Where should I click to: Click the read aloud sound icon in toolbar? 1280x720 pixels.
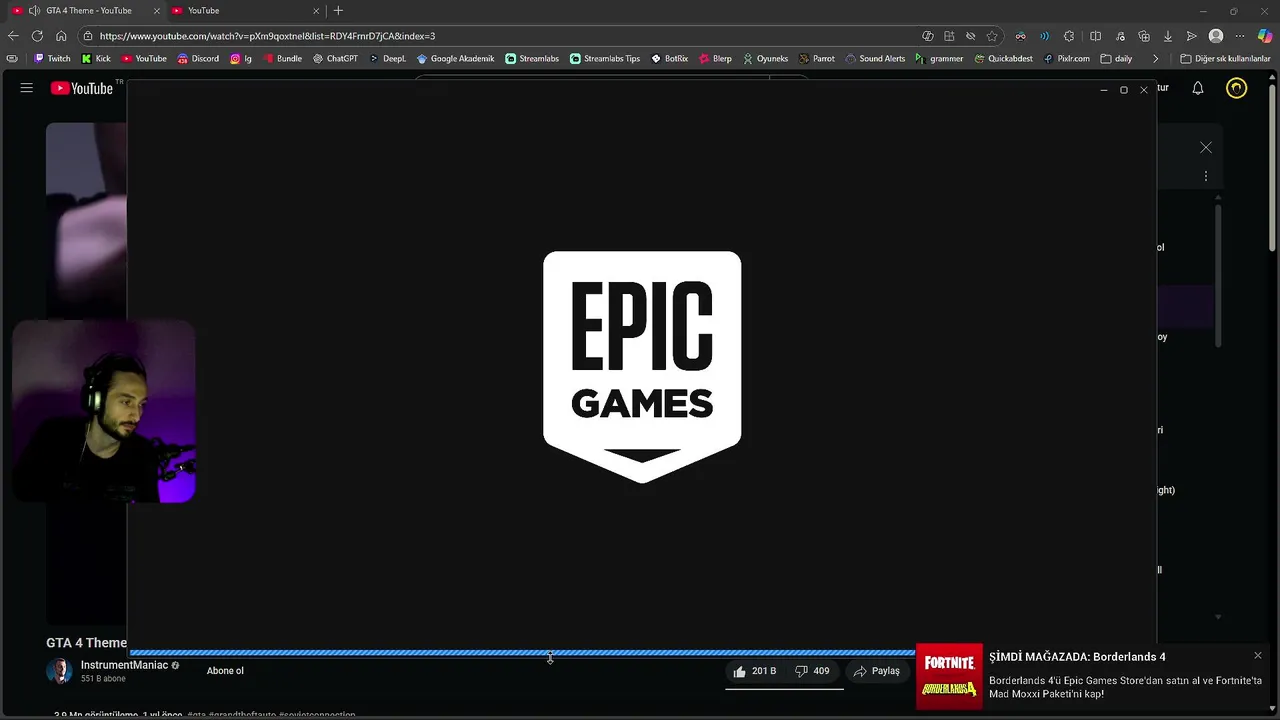pos(1045,36)
